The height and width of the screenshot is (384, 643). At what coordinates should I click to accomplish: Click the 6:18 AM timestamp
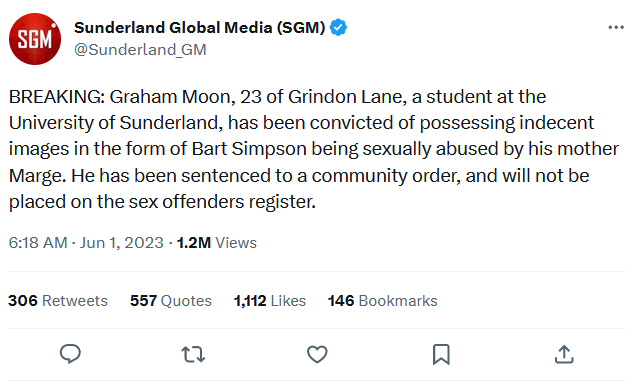pos(38,243)
